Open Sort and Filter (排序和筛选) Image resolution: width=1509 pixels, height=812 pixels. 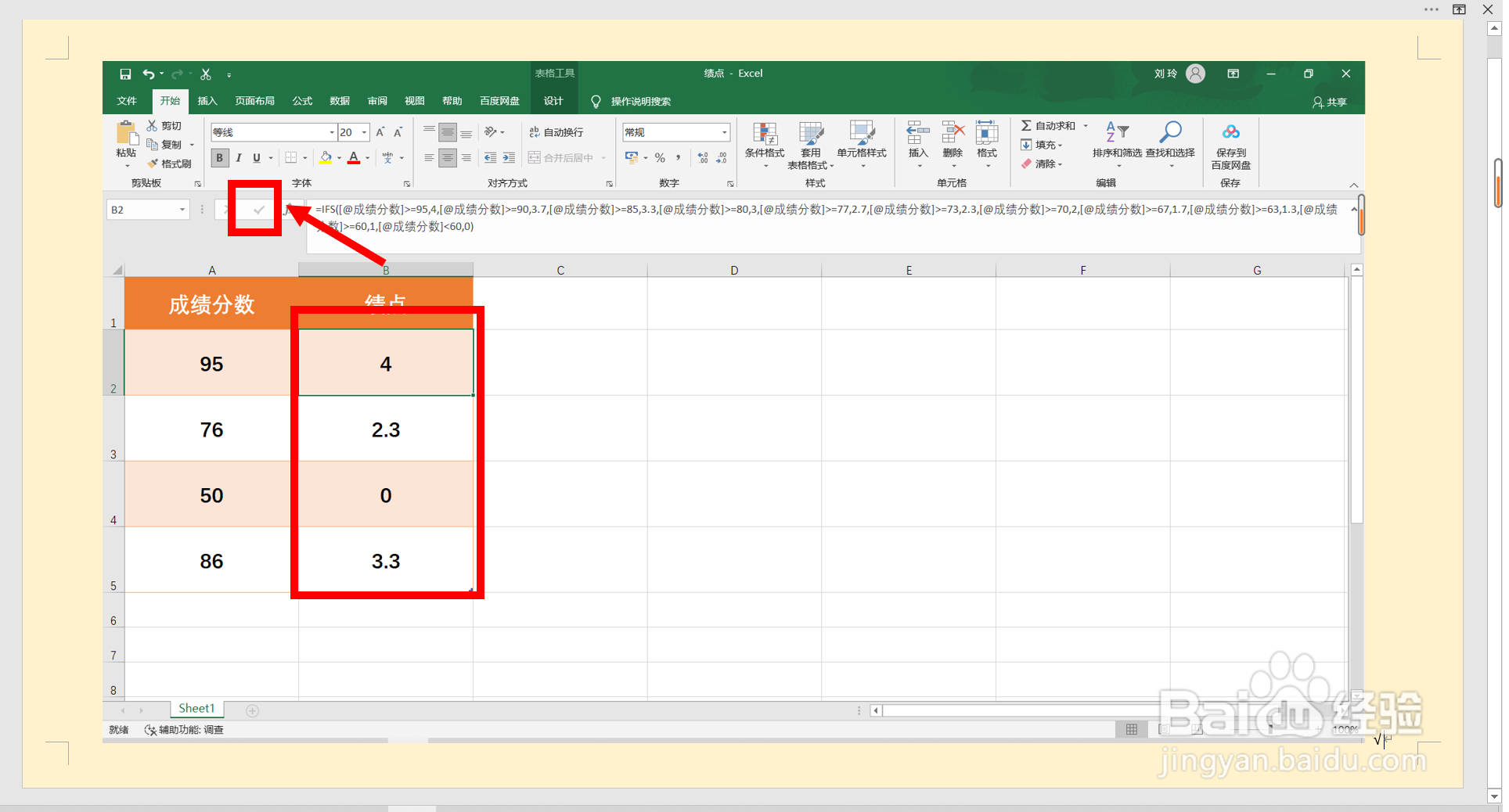pyautogui.click(x=1118, y=144)
